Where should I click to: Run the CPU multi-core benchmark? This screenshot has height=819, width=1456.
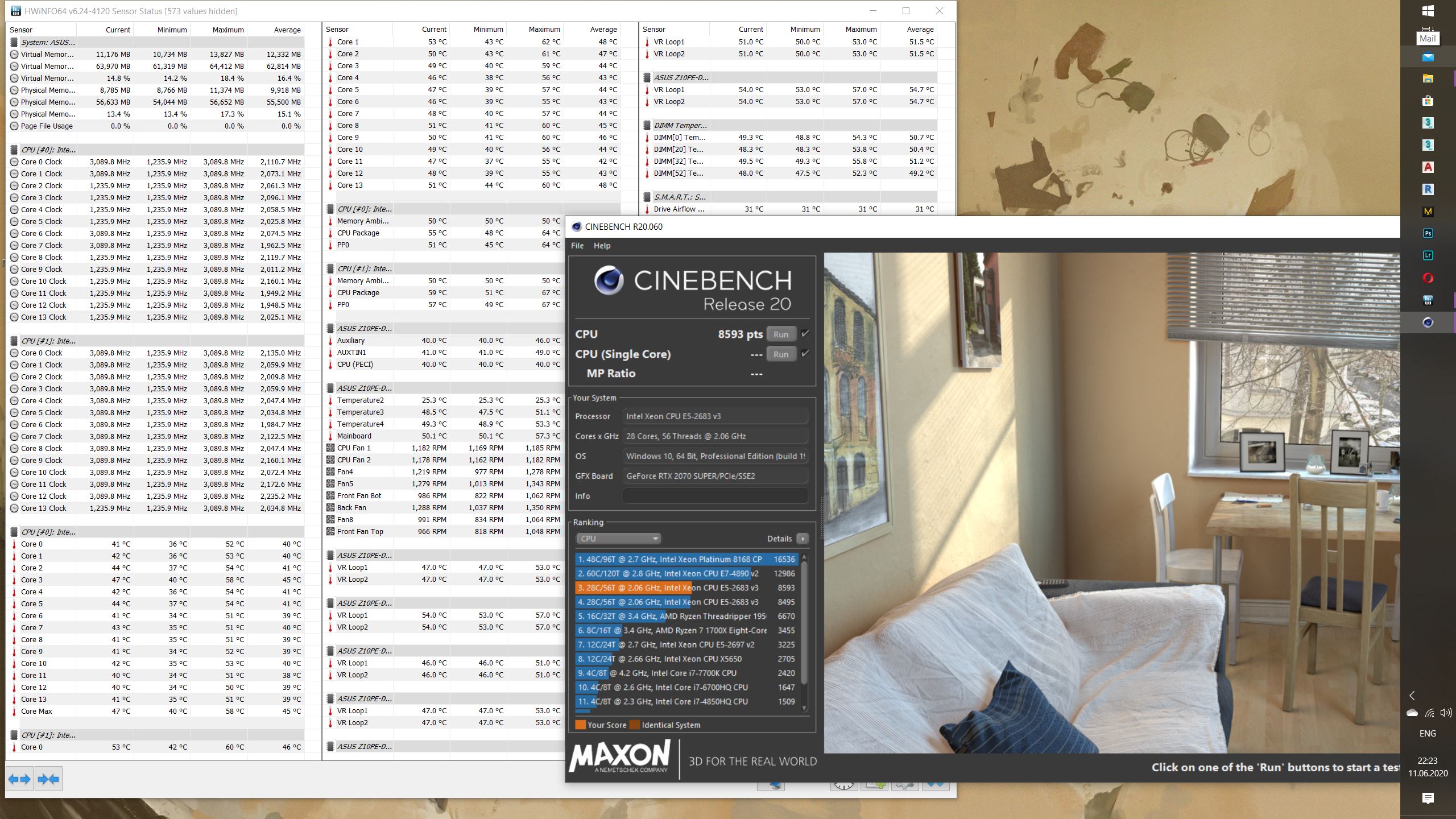click(x=781, y=334)
